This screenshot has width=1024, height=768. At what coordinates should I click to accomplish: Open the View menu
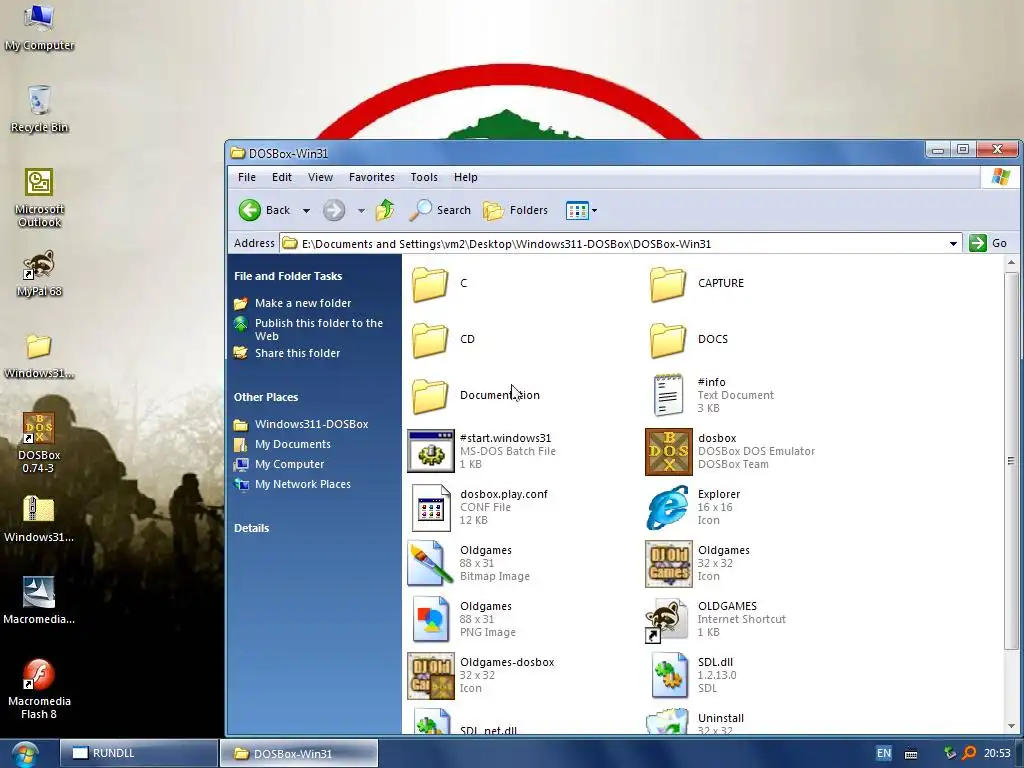pos(320,177)
